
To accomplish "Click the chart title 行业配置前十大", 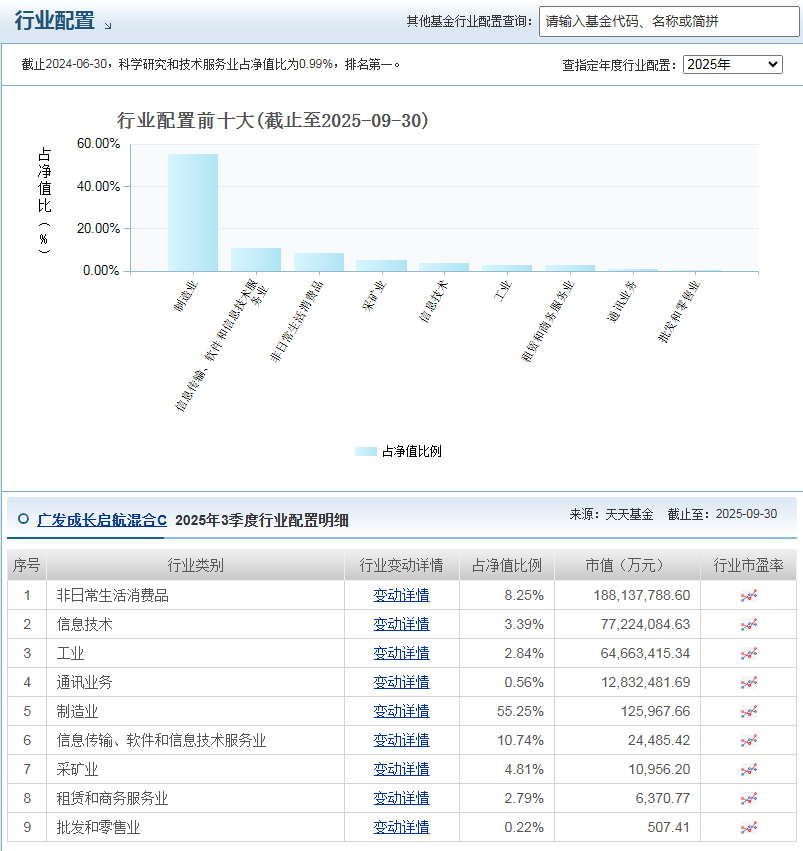I will coord(272,120).
